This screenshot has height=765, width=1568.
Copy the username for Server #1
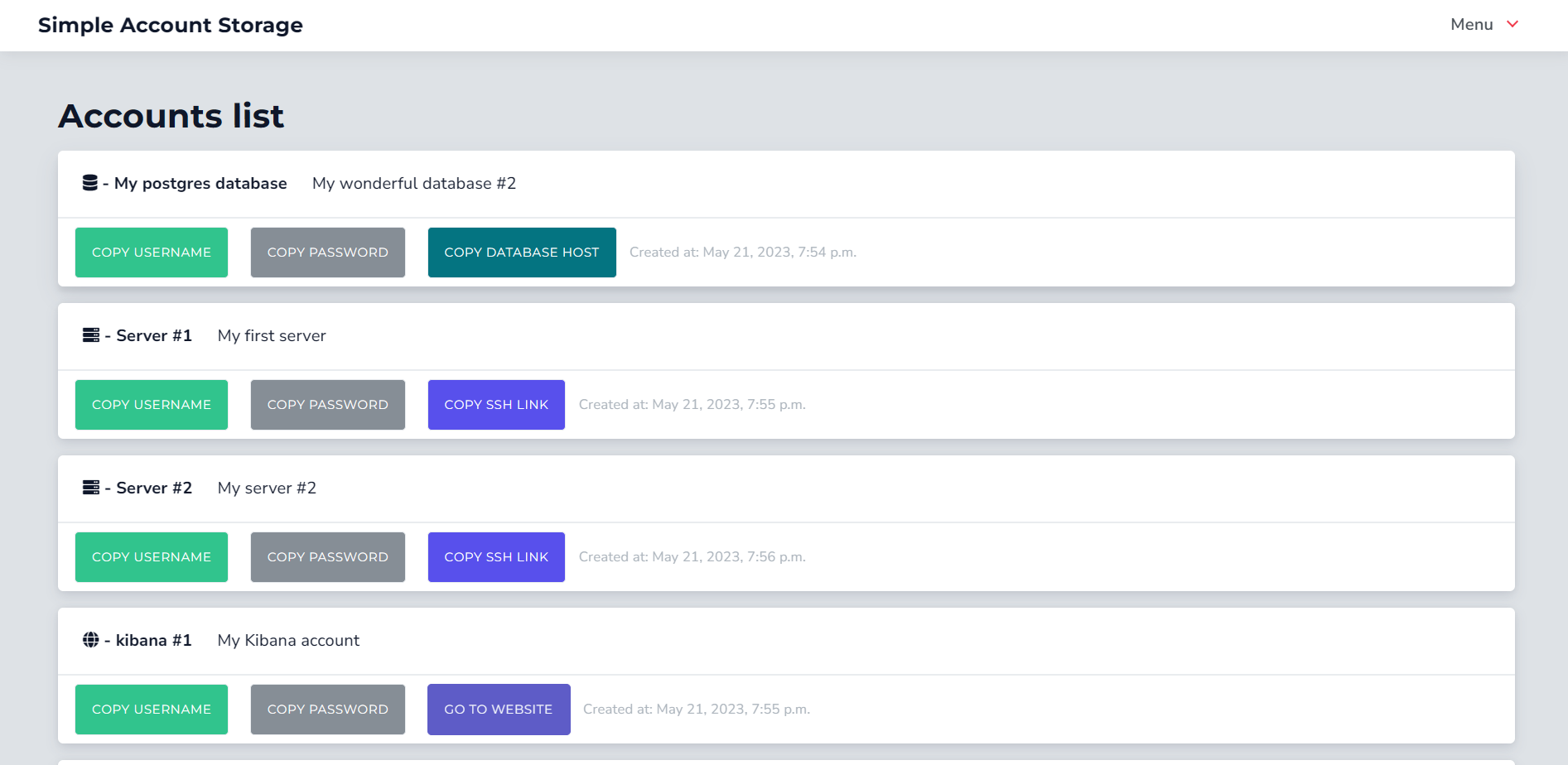[151, 404]
